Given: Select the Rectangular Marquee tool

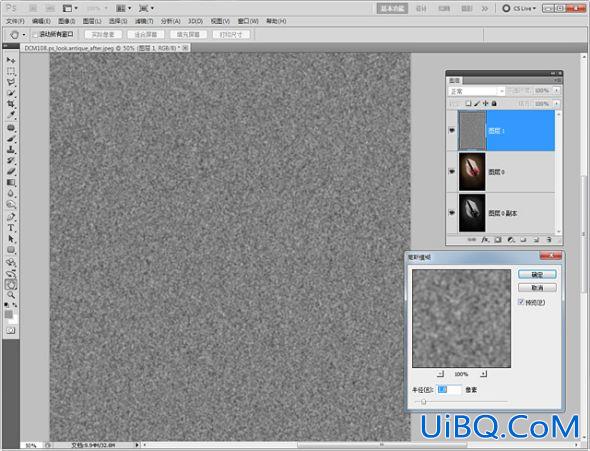Looking at the screenshot, I should click(11, 71).
